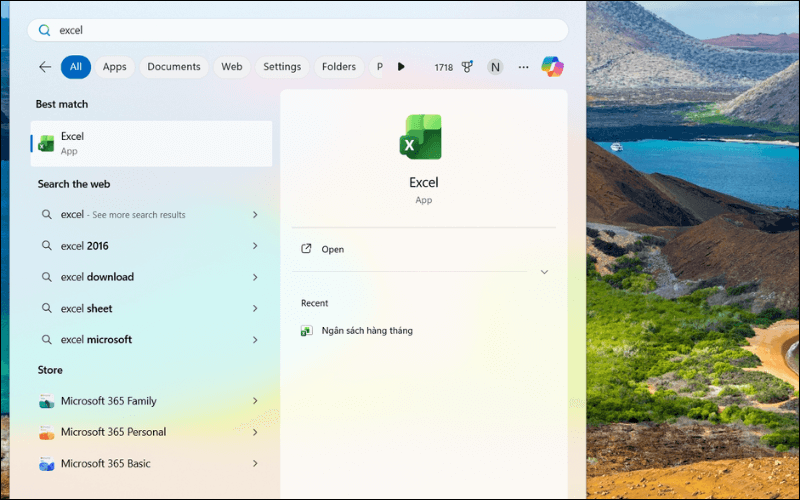Open the three-dot more options menu

(x=523, y=67)
